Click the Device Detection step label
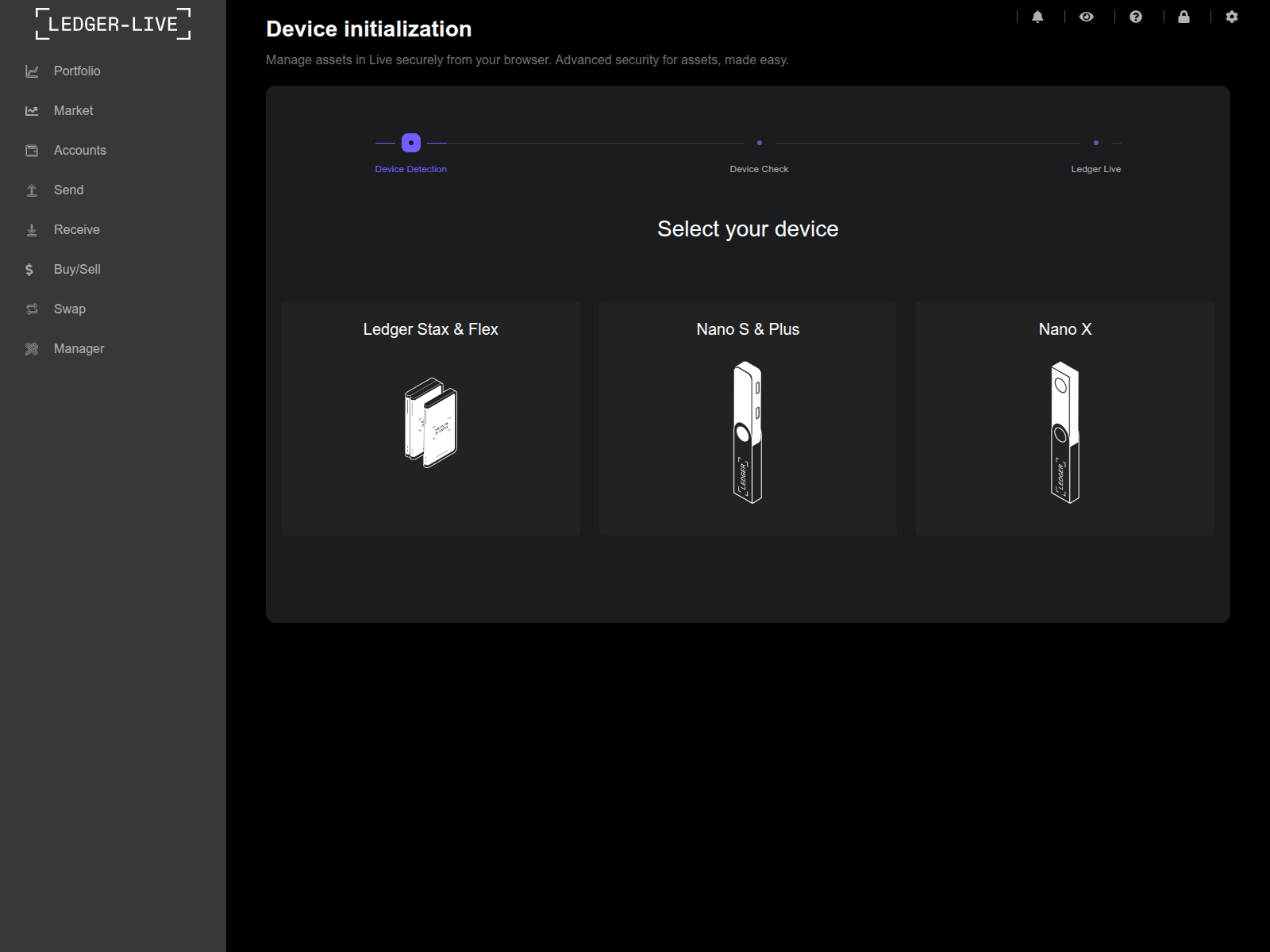This screenshot has width=1270, height=952. click(411, 169)
